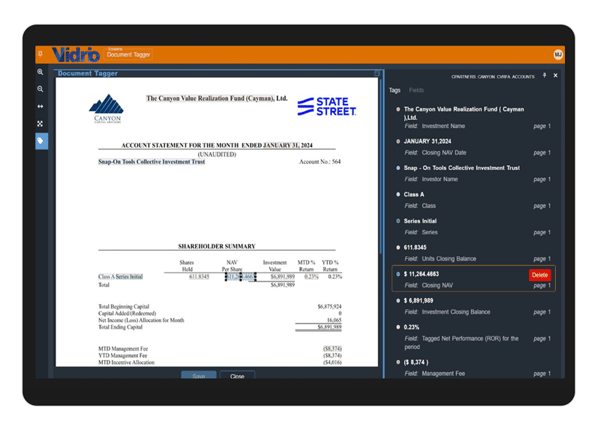Image resolution: width=600 pixels, height=429 pixels.
Task: Click the document's vertical scrollbar
Action: [381, 166]
